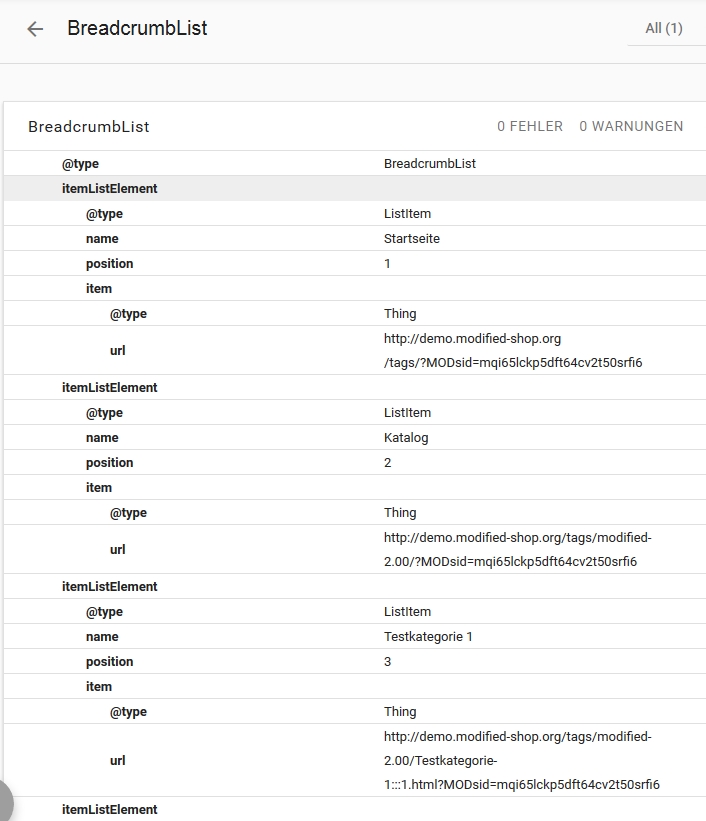Select the second itemListElement row

pos(110,387)
